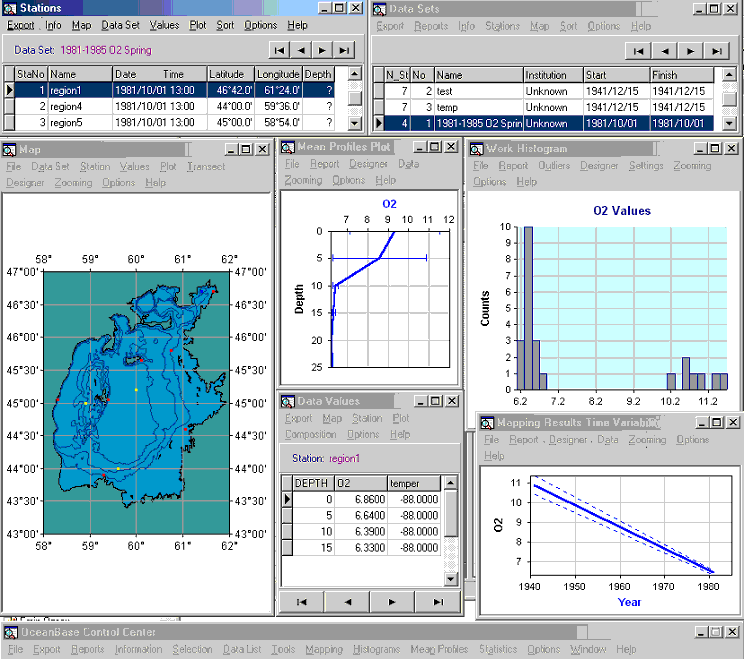Click the Station 'region1' label in Data Values
The image size is (744, 661).
[x=344, y=459]
